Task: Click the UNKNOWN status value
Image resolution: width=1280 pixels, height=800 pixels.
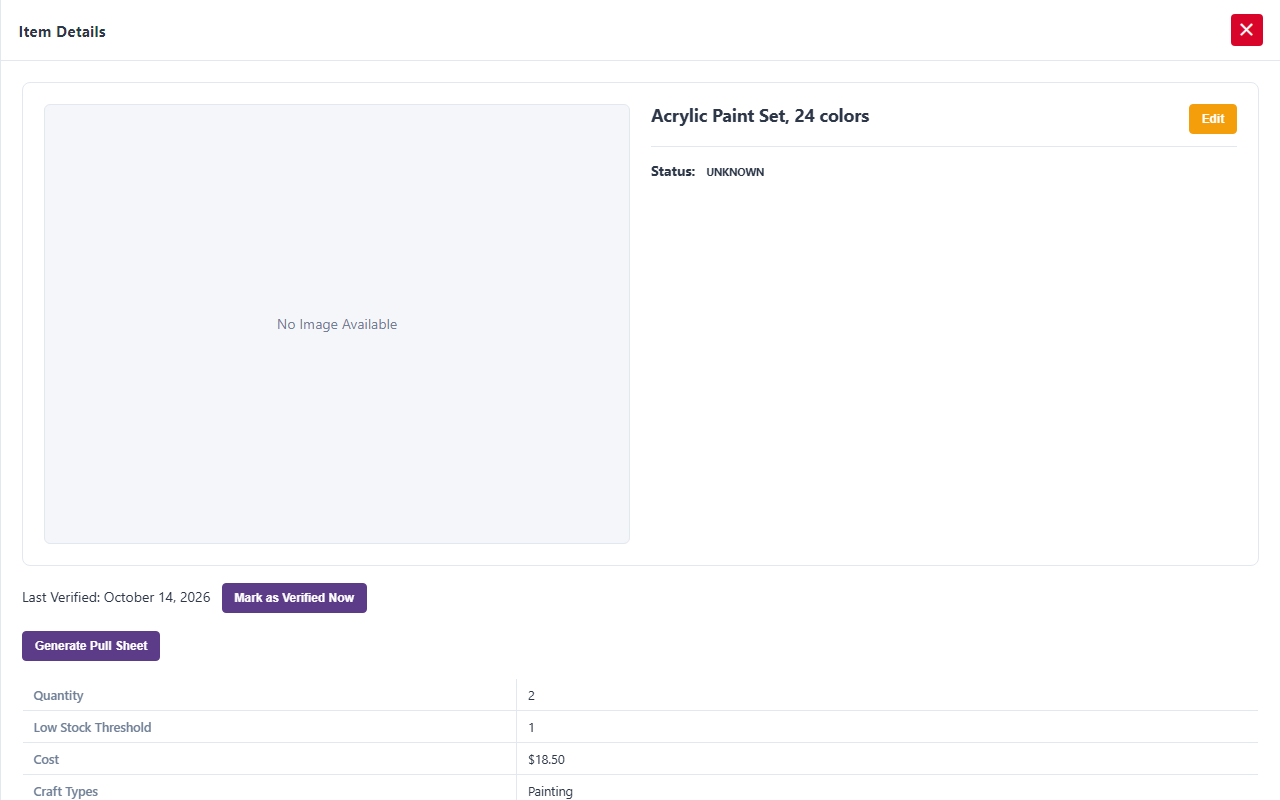Action: pos(735,172)
